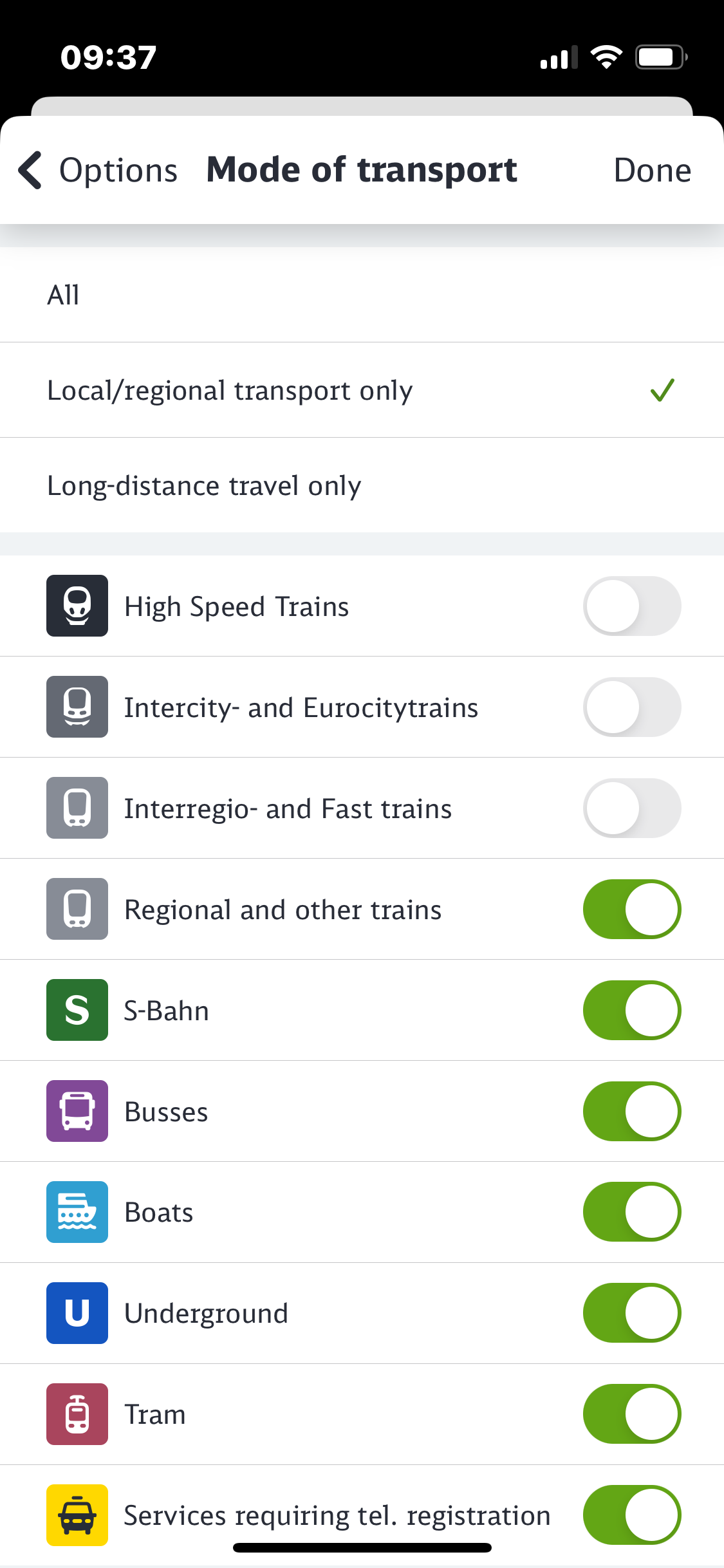Tap the Options back link
This screenshot has width=724, height=1568.
118,171
